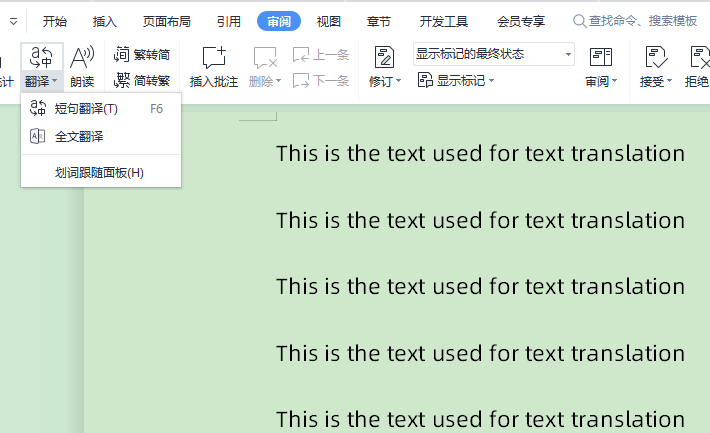
Task: Switch to the 视图 tab
Action: click(329, 21)
